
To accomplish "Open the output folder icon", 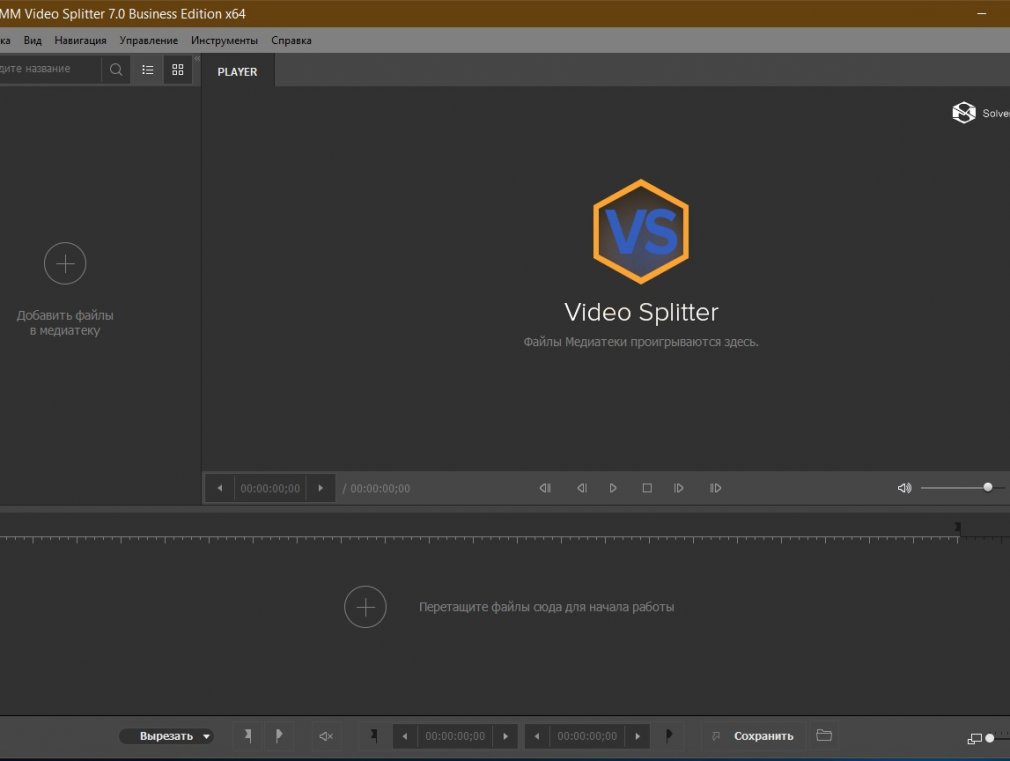I will 824,735.
